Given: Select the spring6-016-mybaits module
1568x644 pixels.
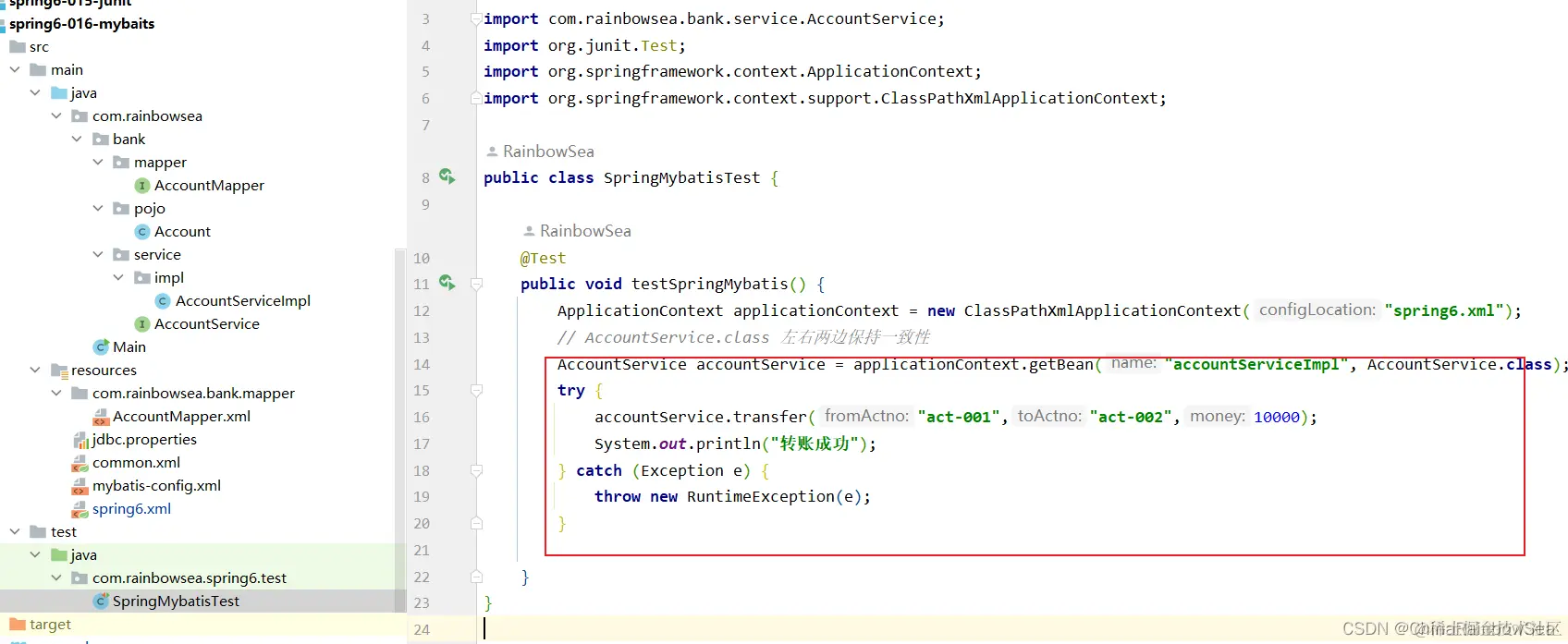Looking at the screenshot, I should point(81,24).
